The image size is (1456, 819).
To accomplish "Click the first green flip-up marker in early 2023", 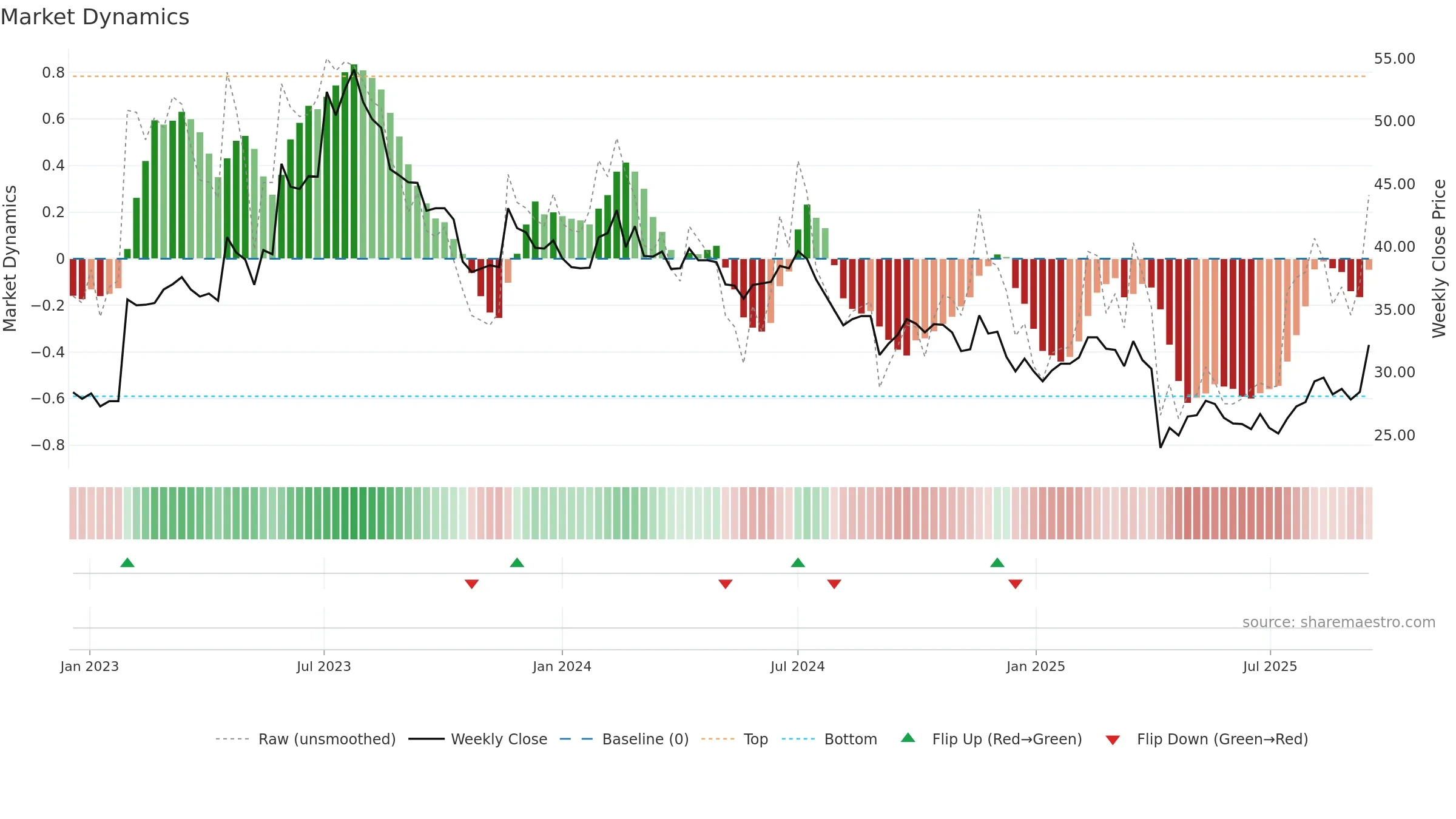I will (127, 562).
